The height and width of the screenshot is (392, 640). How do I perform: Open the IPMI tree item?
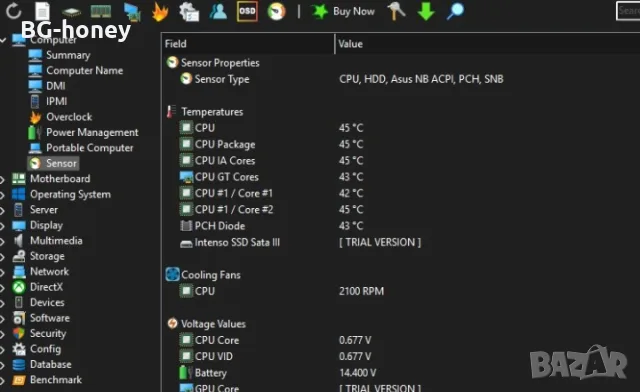pos(56,101)
